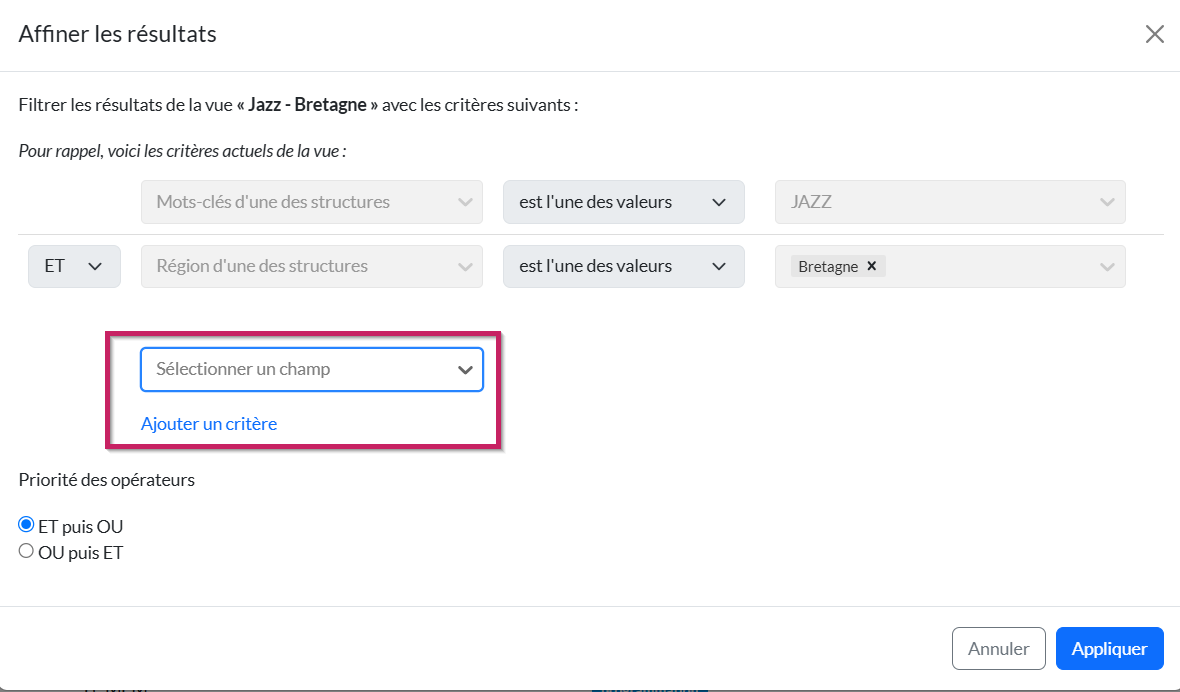Open the operator dropdown in the Mots-clés row
Image resolution: width=1180 pixels, height=692 pixels.
coord(623,202)
